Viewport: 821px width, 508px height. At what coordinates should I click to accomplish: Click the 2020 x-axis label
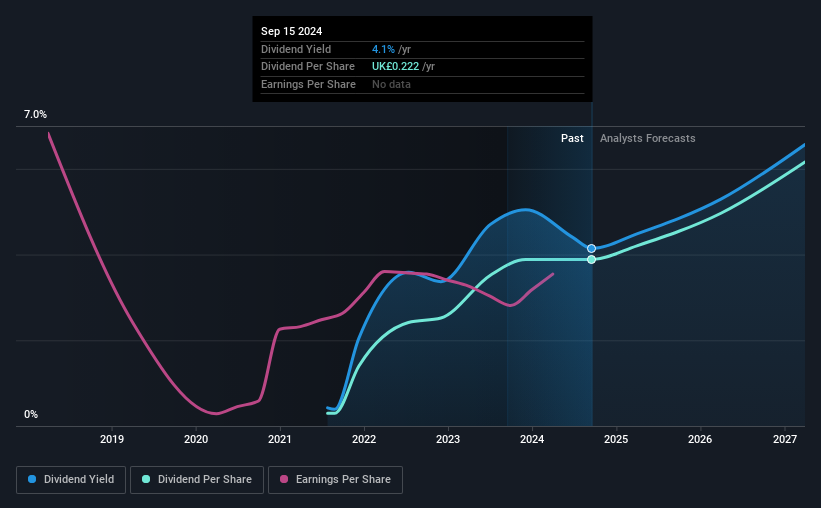point(196,439)
